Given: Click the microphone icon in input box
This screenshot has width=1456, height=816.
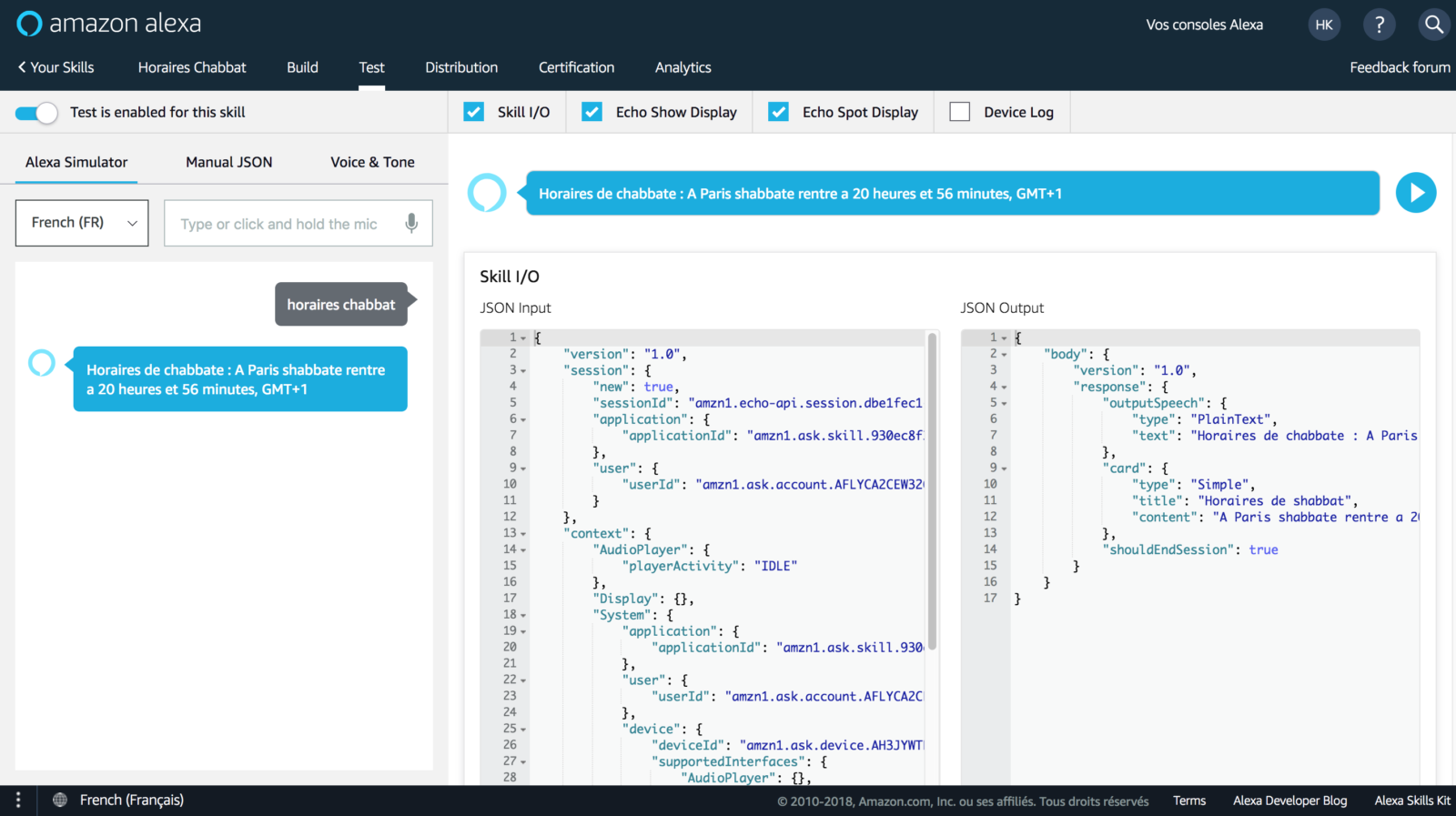Looking at the screenshot, I should pos(411,224).
